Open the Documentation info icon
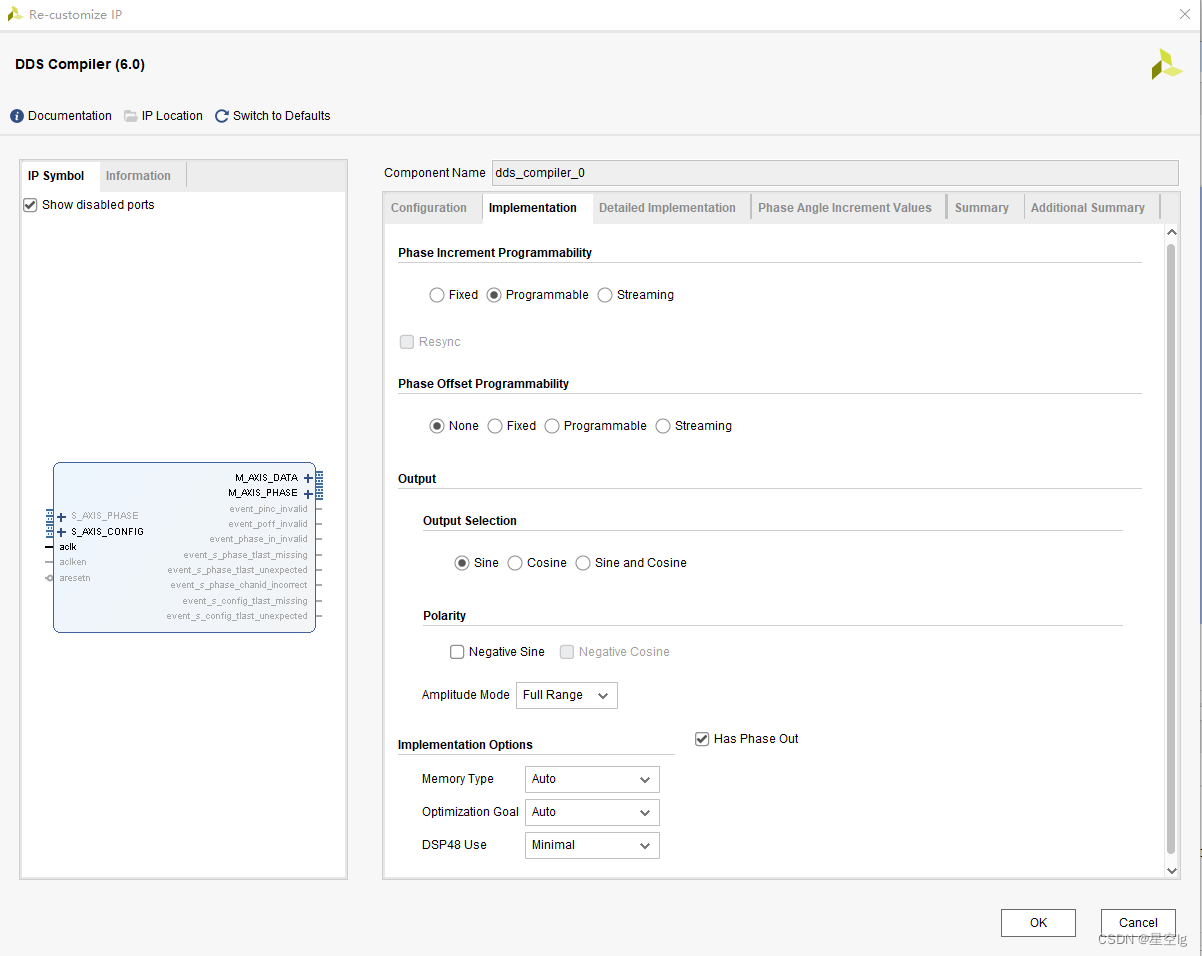The height and width of the screenshot is (956, 1202). 17,116
